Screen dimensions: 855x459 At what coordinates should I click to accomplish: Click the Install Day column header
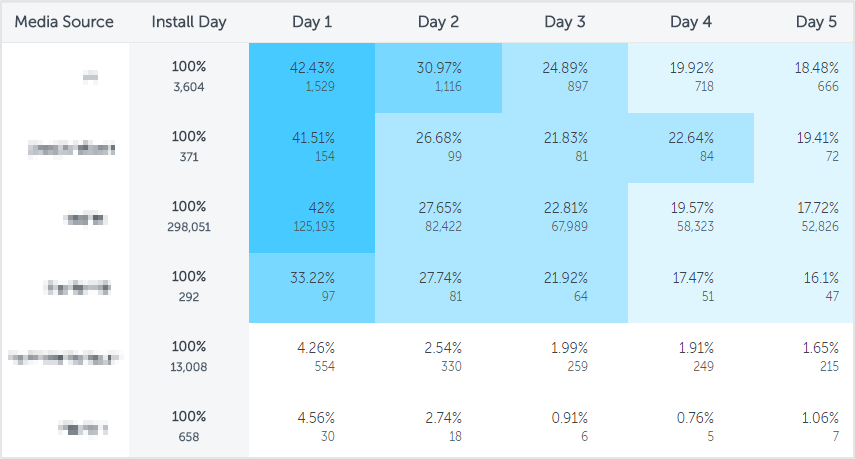(x=188, y=22)
